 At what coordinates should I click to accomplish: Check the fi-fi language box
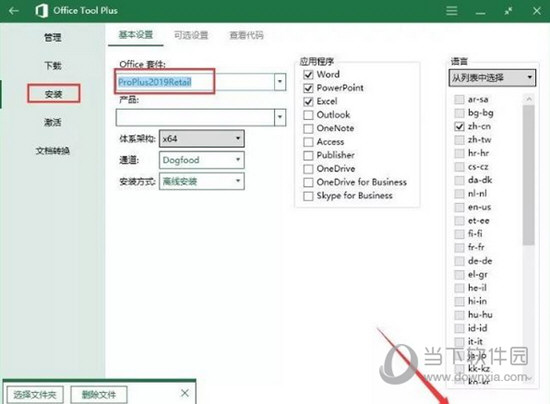pos(459,234)
